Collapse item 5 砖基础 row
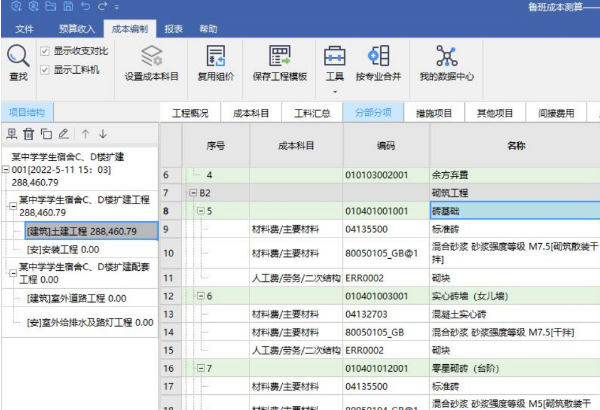The width and height of the screenshot is (600, 410). pyautogui.click(x=201, y=211)
